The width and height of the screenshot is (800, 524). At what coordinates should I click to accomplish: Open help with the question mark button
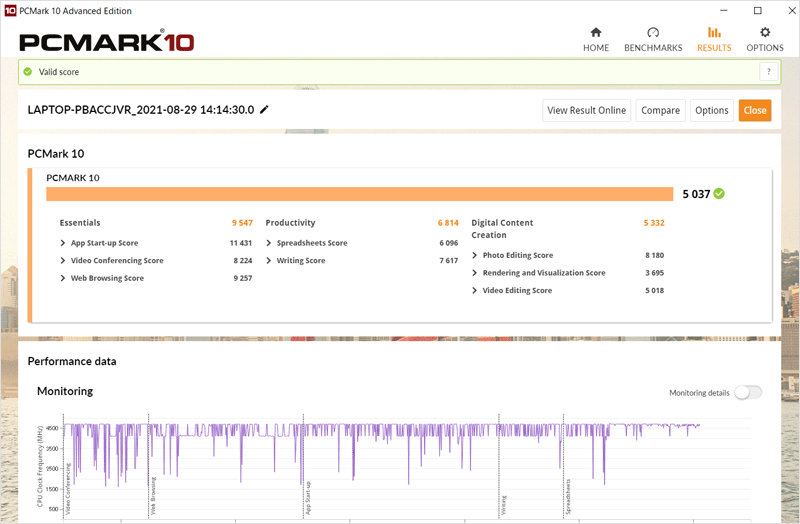click(x=768, y=72)
